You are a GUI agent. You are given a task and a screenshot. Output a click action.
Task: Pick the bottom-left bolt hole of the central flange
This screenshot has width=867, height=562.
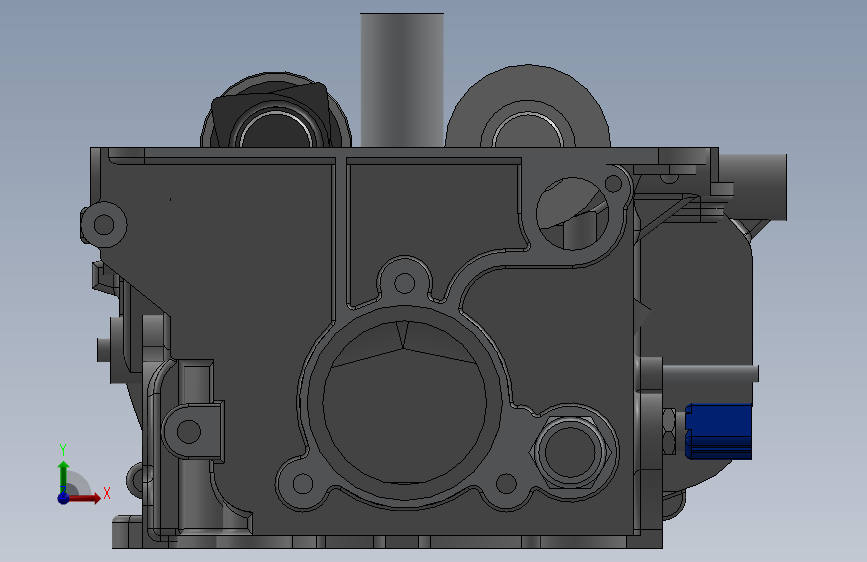click(x=302, y=483)
